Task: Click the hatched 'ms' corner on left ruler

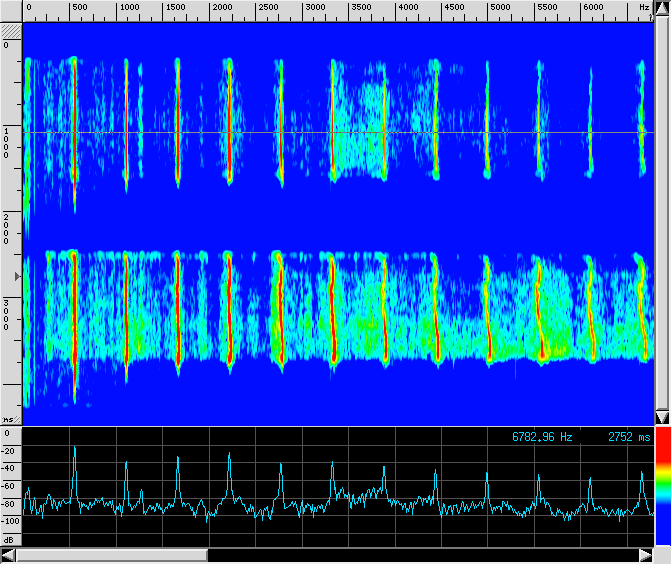Action: pyautogui.click(x=10, y=420)
